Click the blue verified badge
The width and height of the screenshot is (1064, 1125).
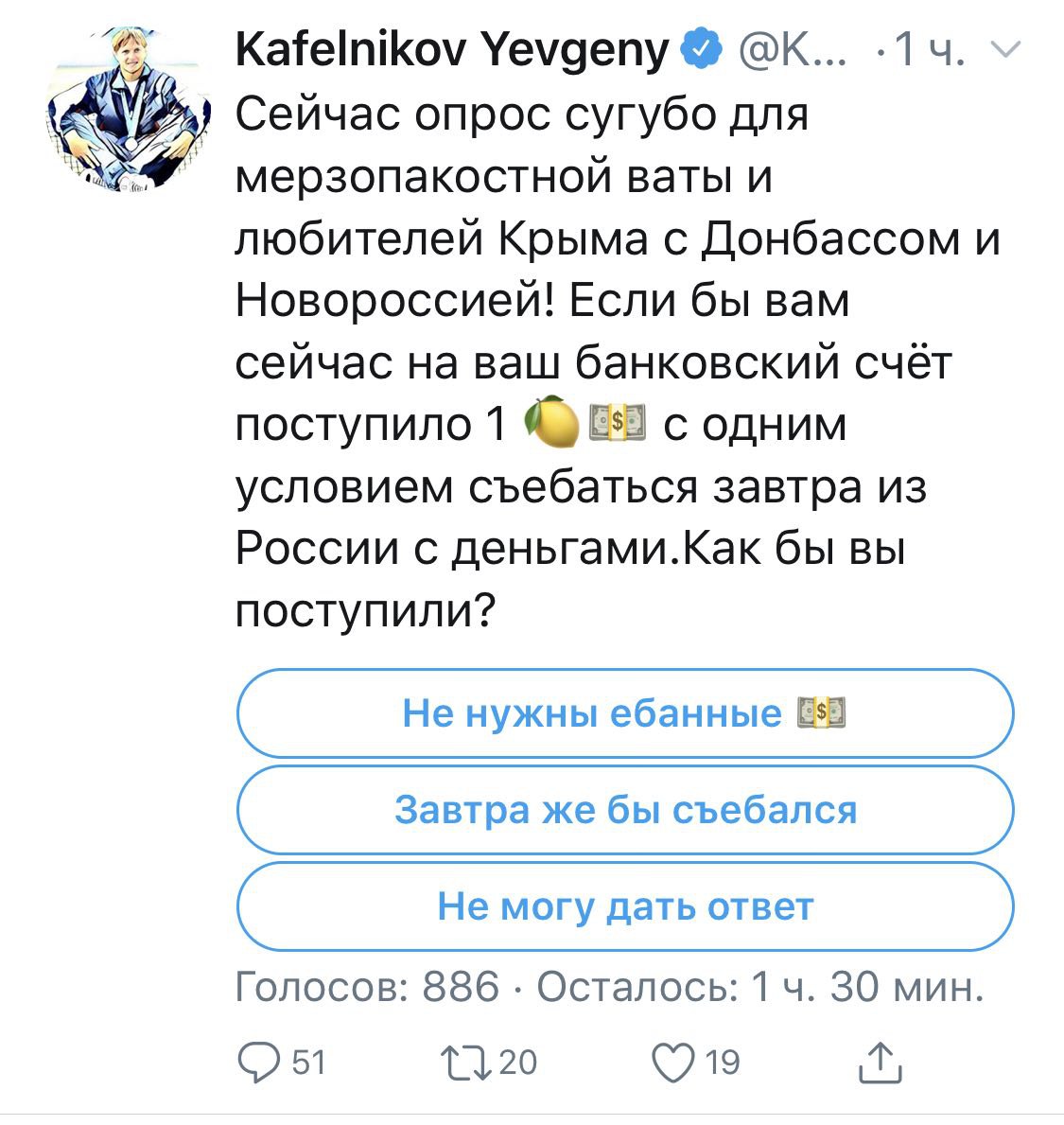[x=701, y=51]
